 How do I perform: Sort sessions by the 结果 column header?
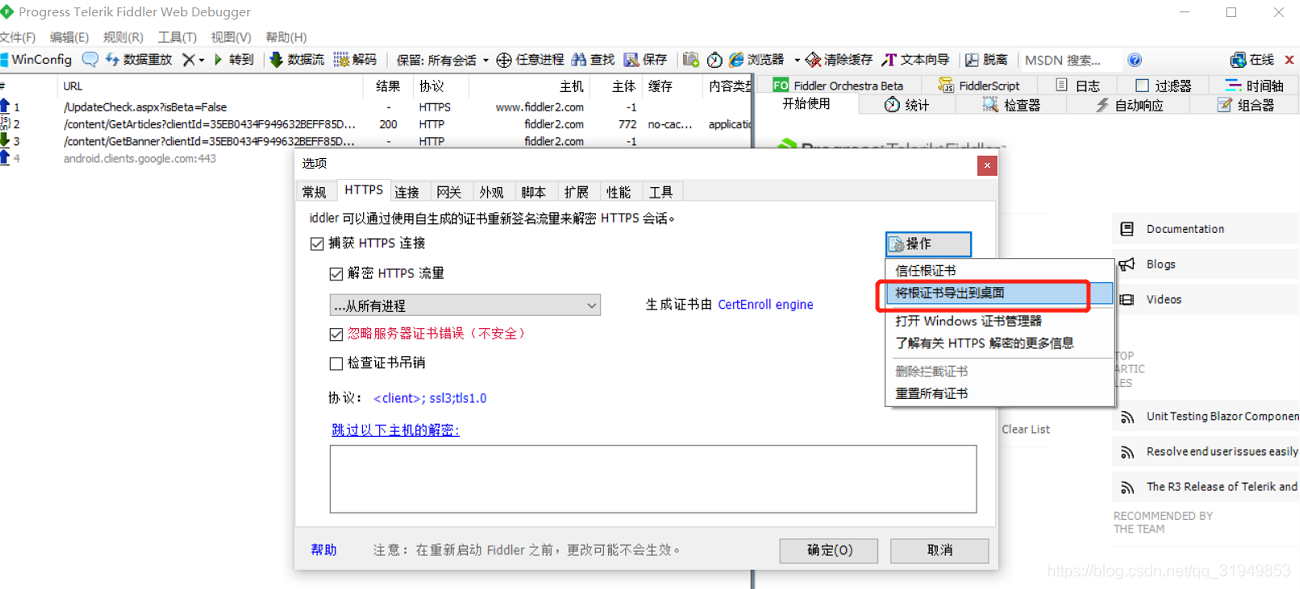[x=389, y=87]
